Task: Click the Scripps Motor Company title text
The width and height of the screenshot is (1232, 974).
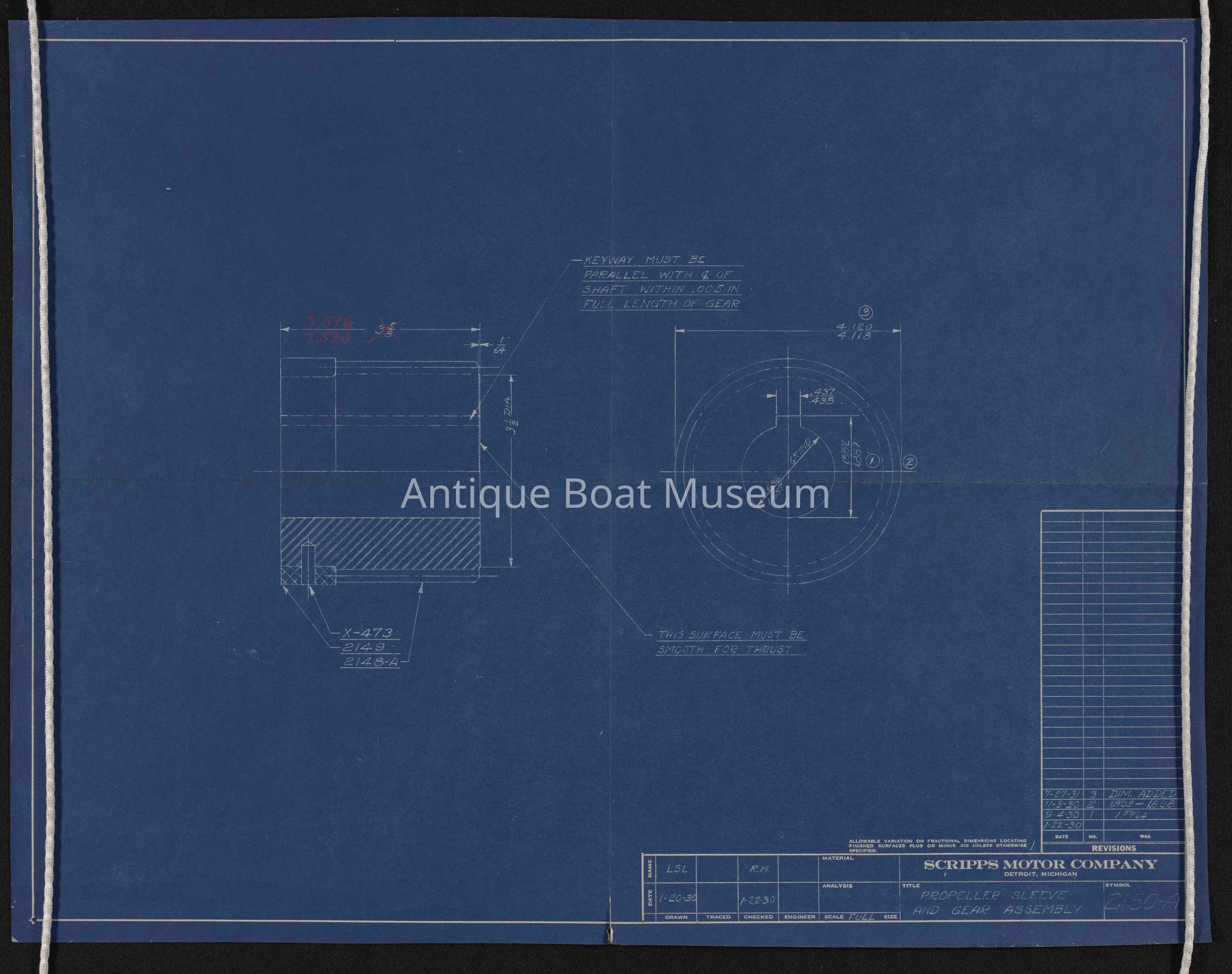Action: tap(1040, 864)
